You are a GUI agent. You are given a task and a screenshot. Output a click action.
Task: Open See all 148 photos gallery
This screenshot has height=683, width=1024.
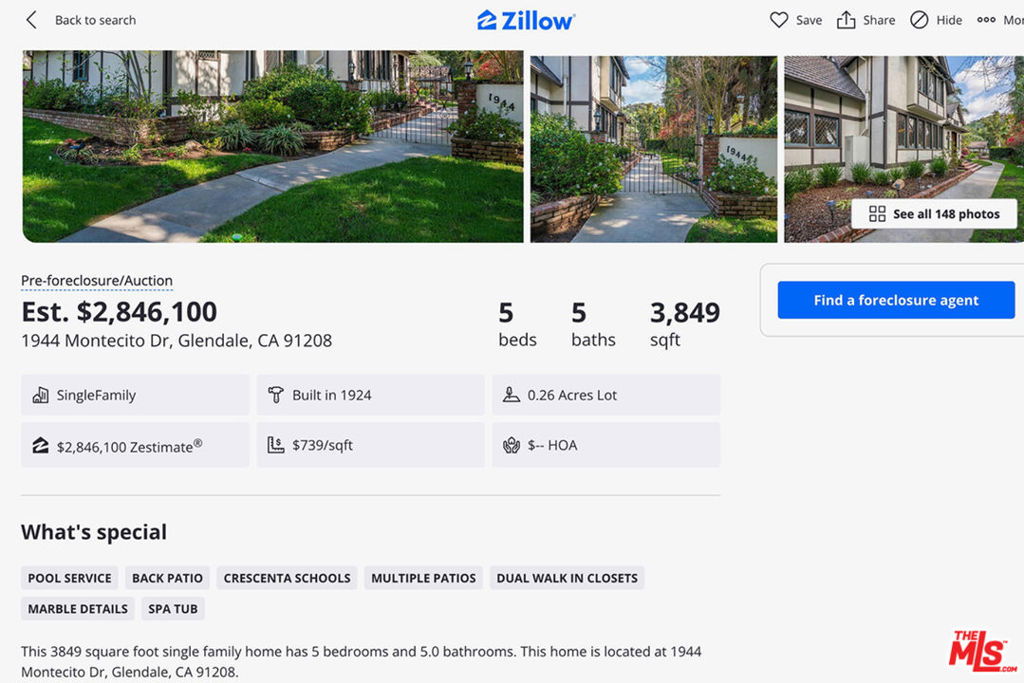(x=934, y=214)
